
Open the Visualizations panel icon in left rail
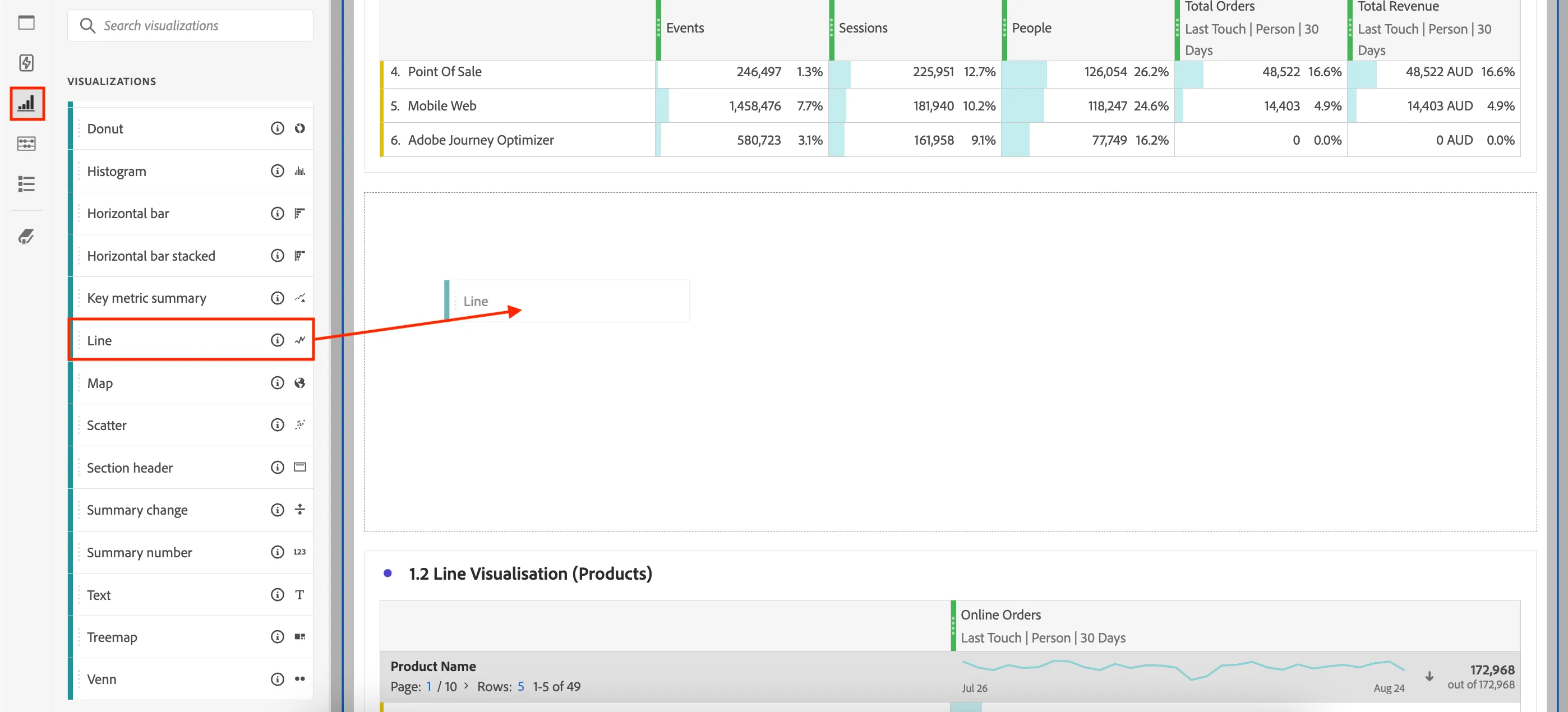27,104
